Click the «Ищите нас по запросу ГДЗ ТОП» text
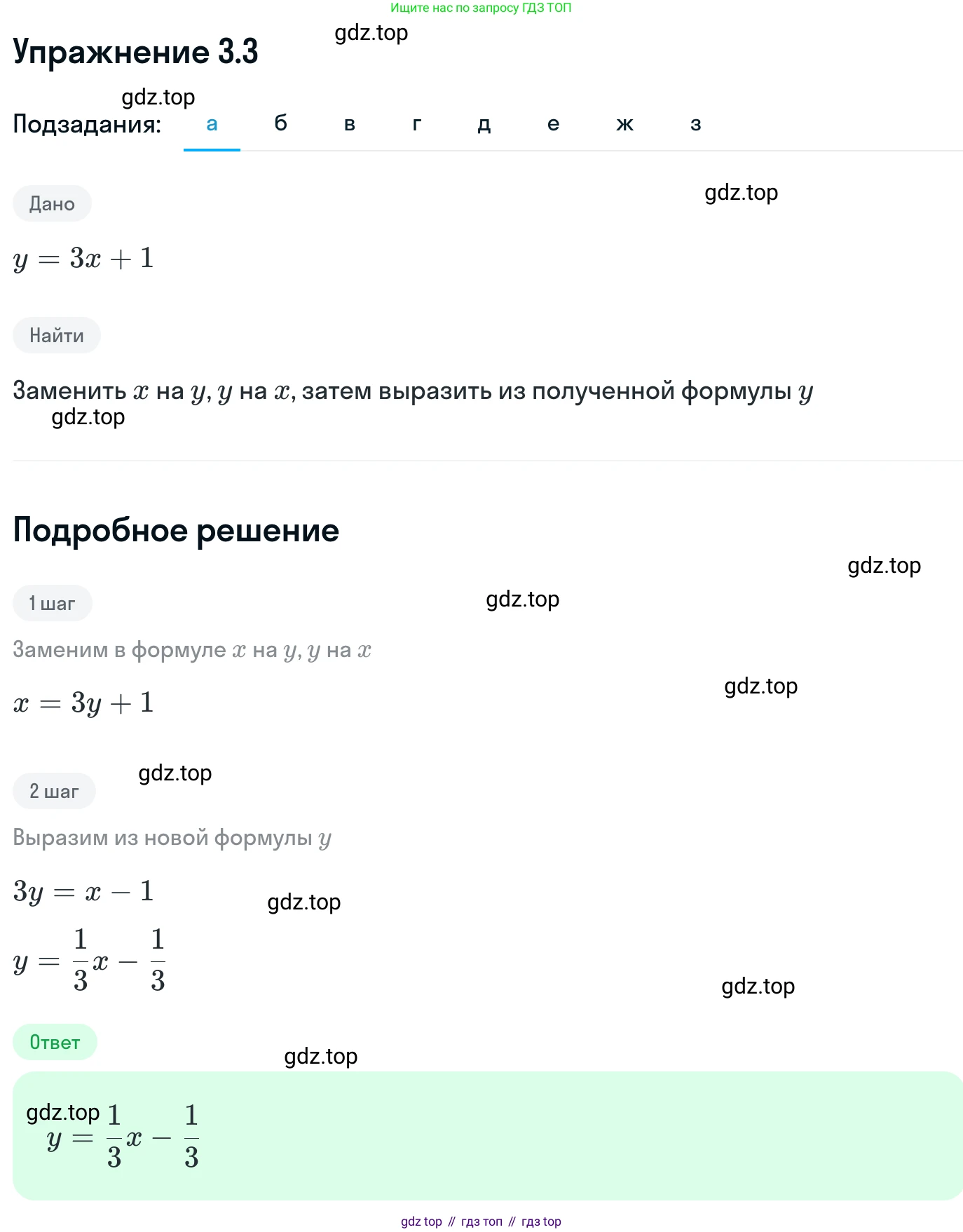963x1232 pixels. [481, 8]
